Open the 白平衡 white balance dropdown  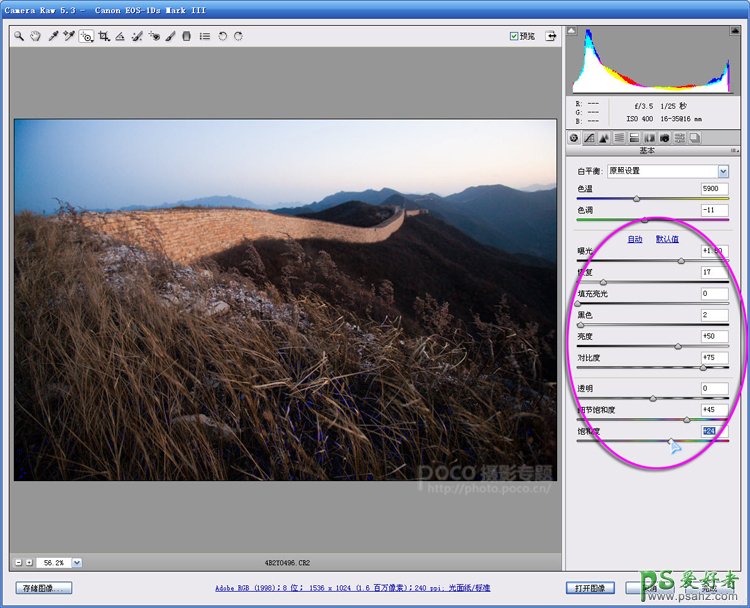[x=723, y=171]
